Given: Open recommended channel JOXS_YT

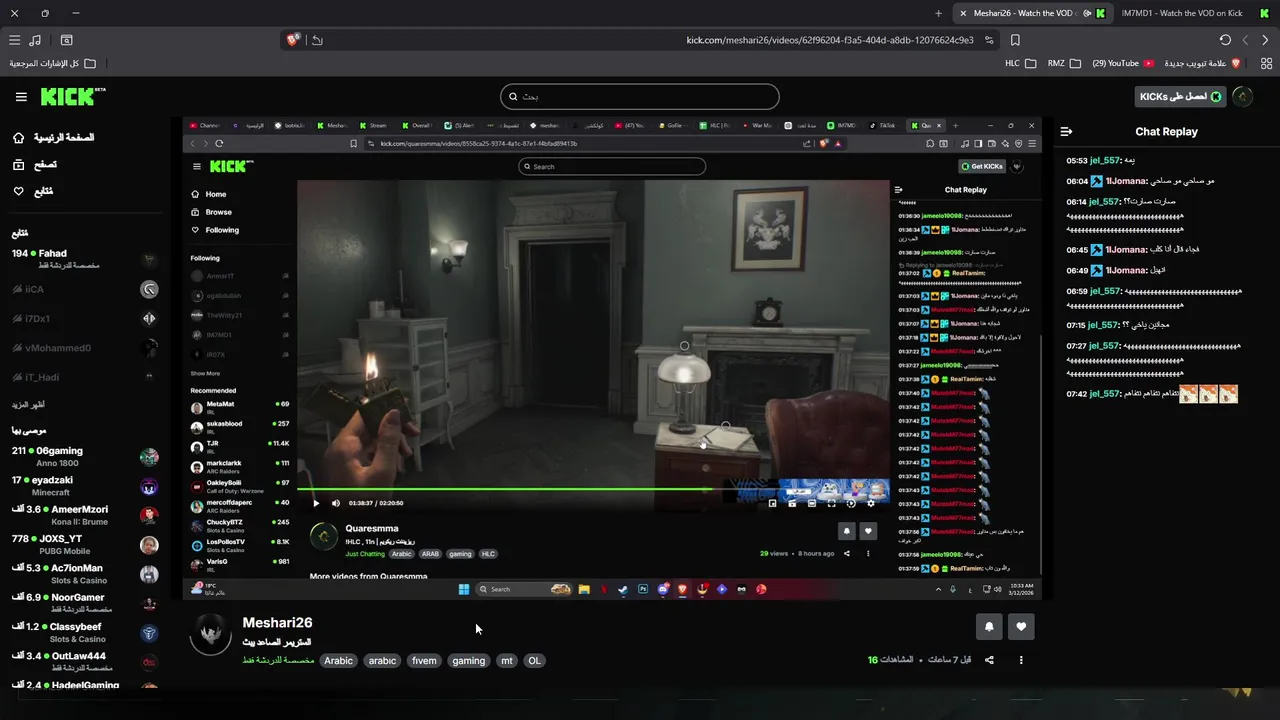Looking at the screenshot, I should [x=85, y=545].
